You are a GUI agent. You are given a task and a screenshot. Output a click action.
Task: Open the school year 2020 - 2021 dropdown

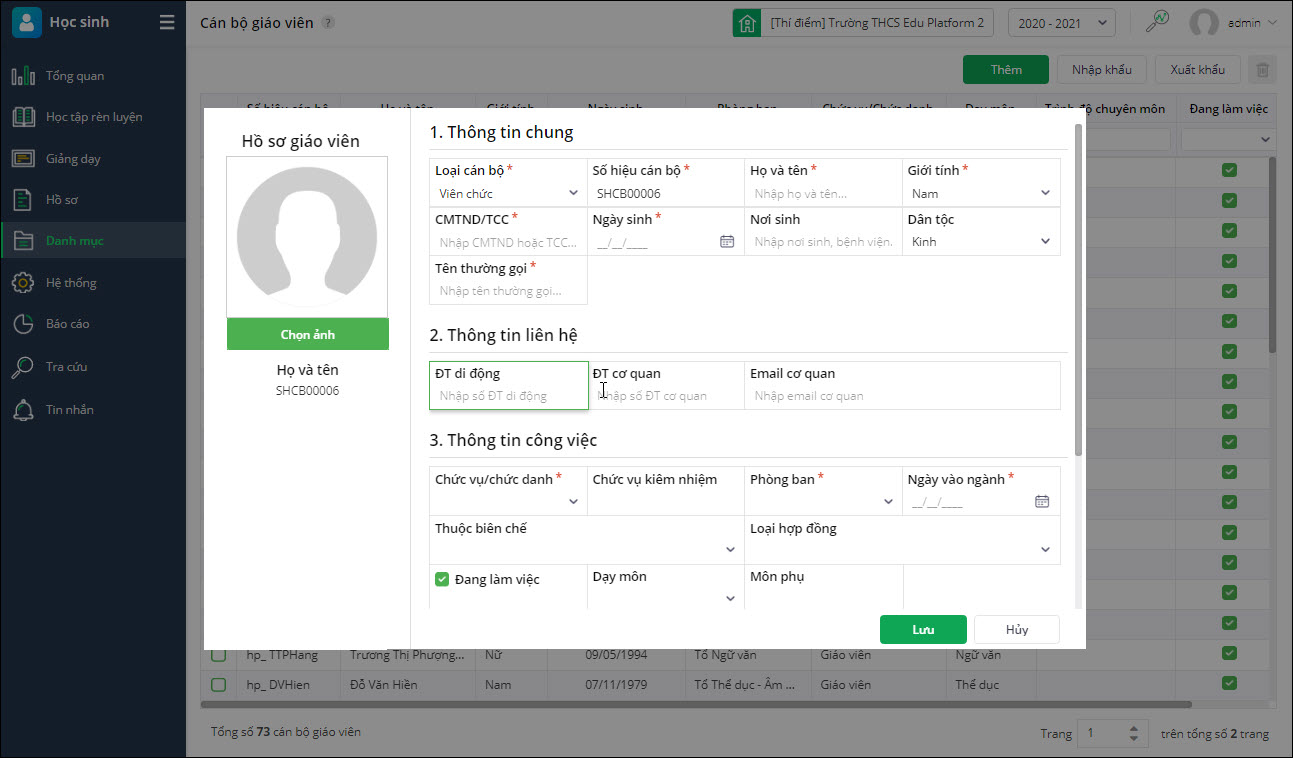(1061, 22)
